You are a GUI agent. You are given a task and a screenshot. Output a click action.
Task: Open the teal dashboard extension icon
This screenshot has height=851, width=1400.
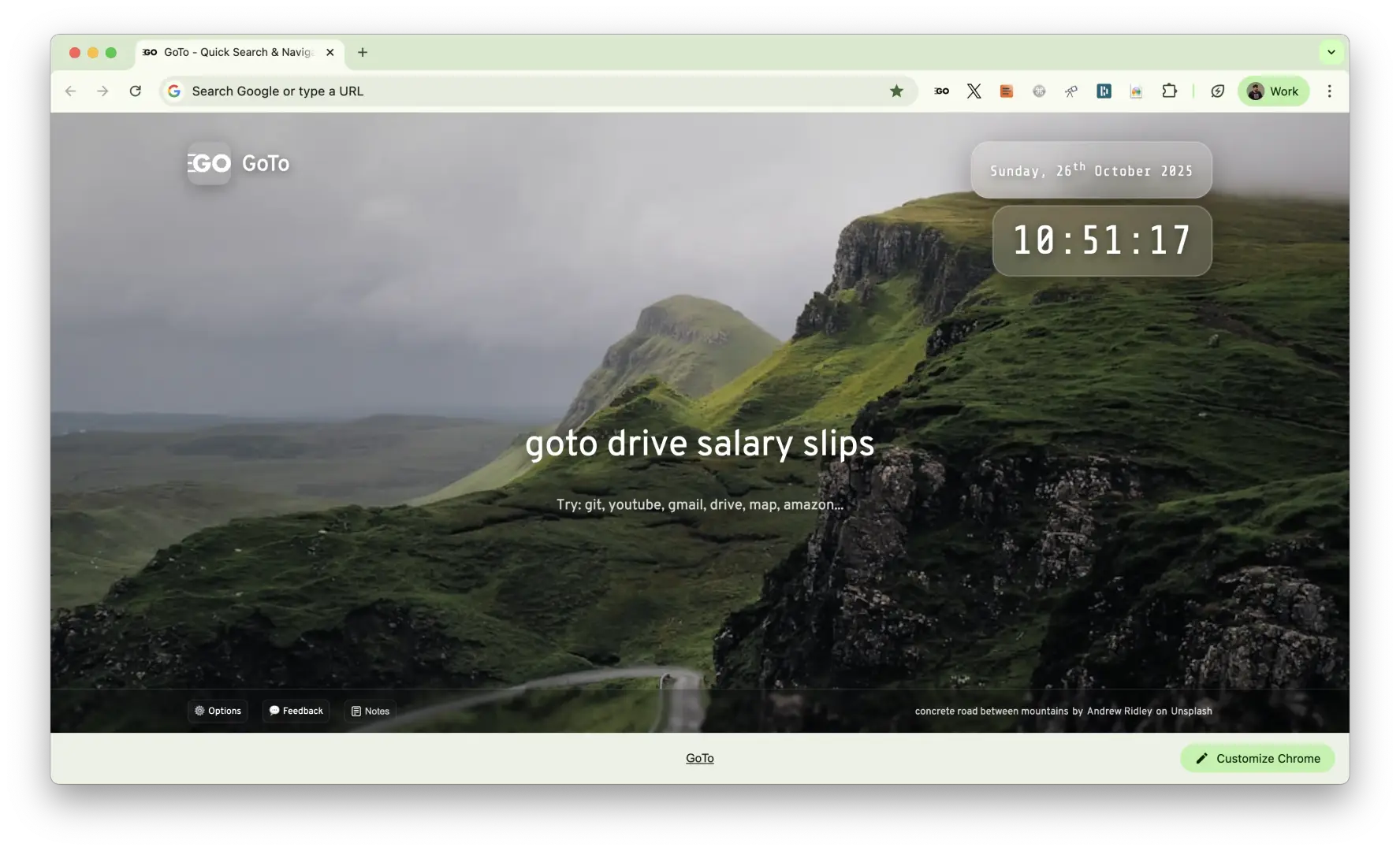(1104, 91)
